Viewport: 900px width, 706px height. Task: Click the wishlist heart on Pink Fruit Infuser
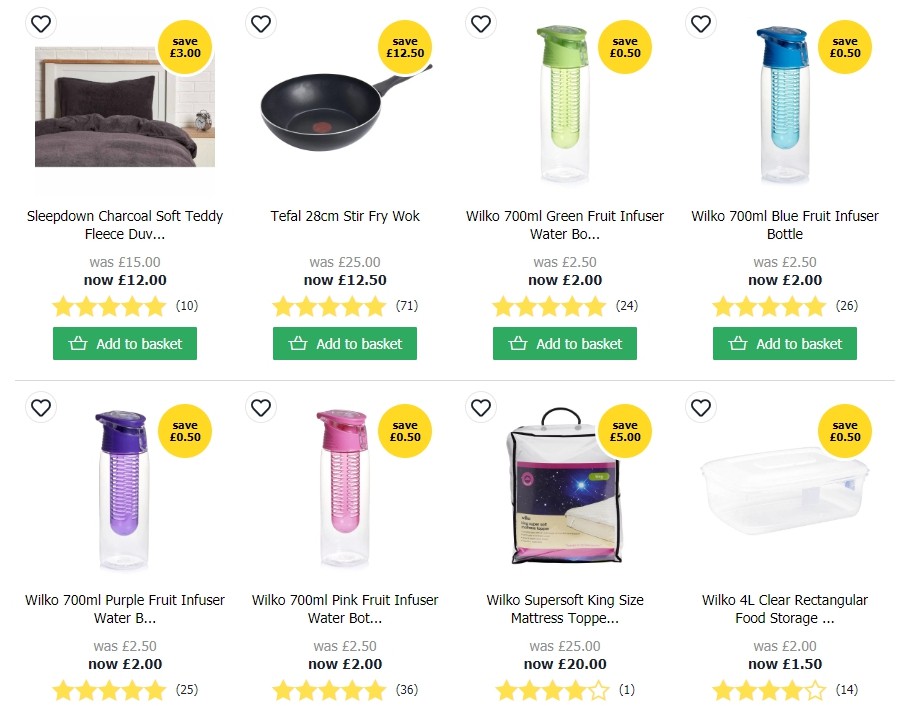coord(261,408)
